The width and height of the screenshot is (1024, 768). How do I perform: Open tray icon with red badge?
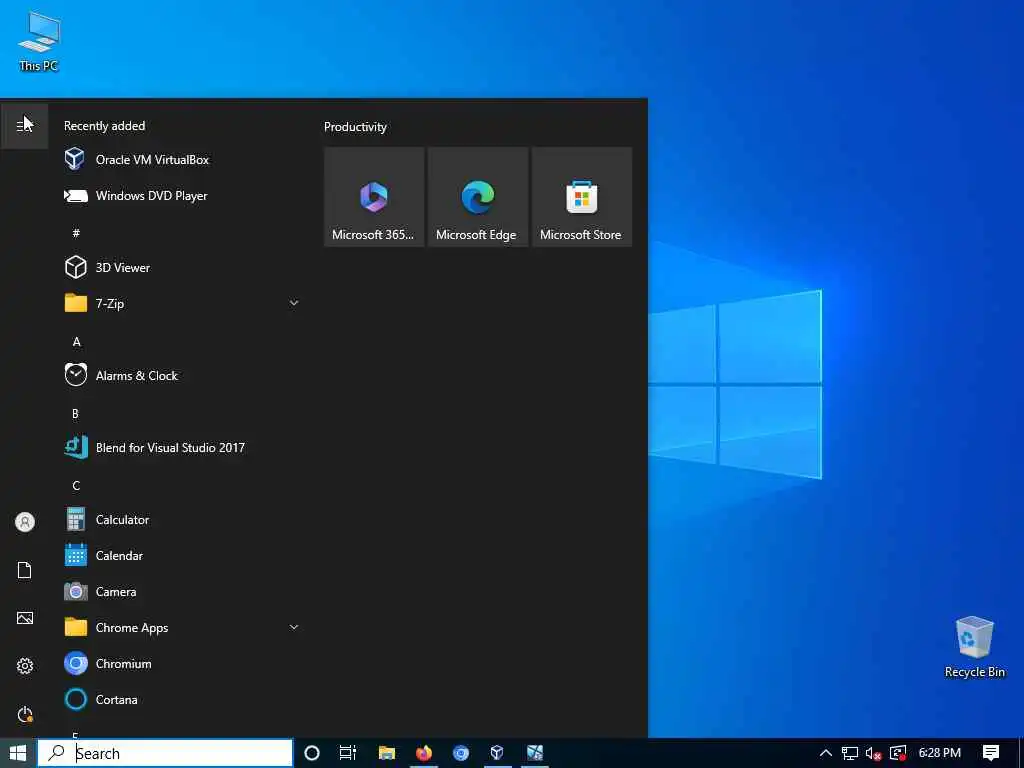pyautogui.click(x=898, y=753)
